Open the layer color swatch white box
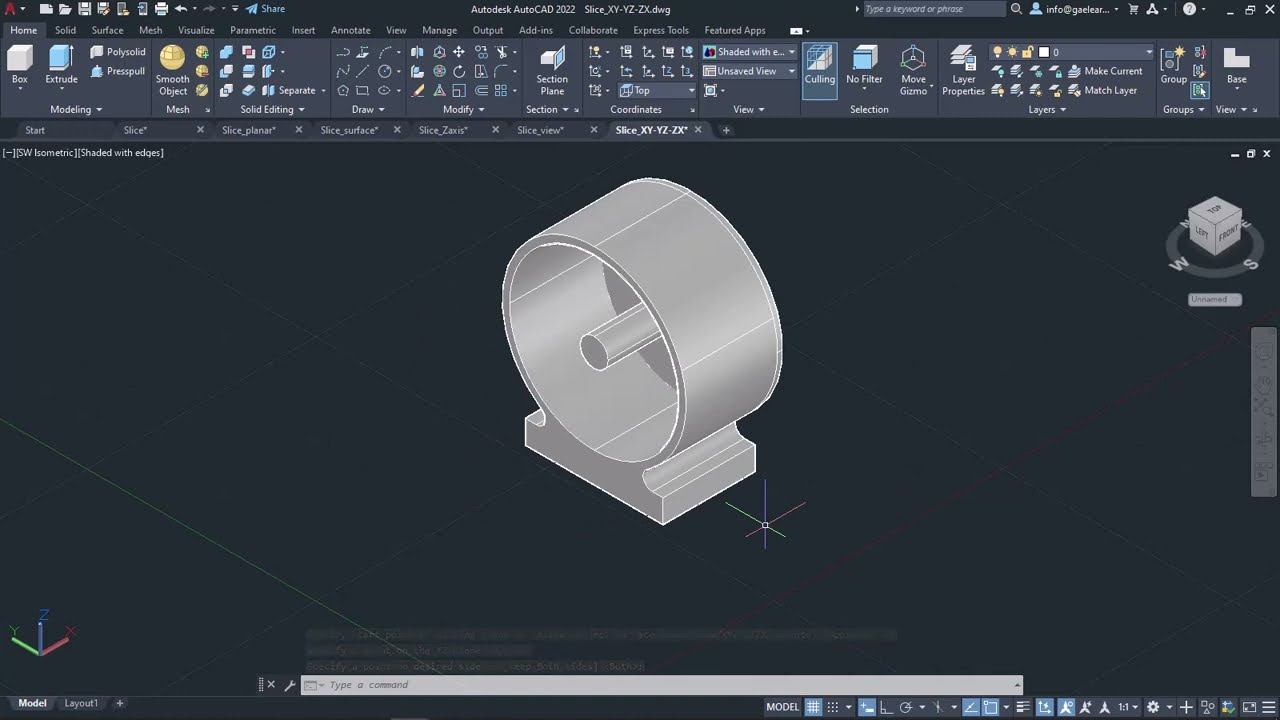Image resolution: width=1280 pixels, height=720 pixels. click(x=1043, y=52)
